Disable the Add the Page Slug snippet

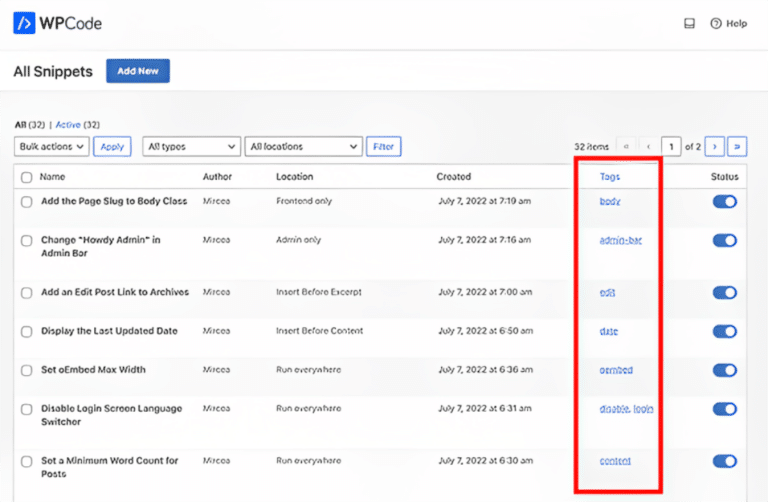coord(724,201)
